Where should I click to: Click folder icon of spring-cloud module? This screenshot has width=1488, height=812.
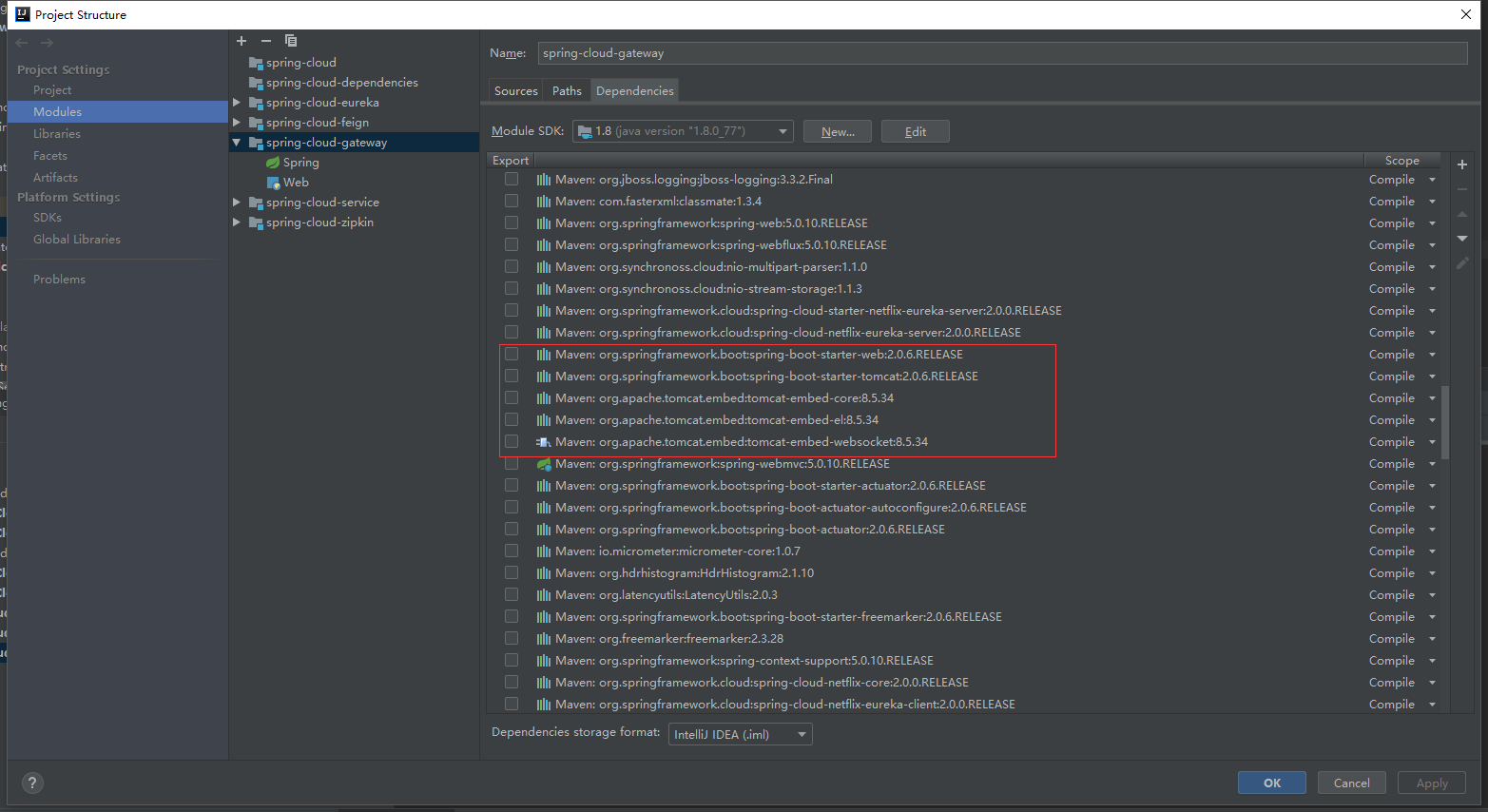click(x=256, y=63)
